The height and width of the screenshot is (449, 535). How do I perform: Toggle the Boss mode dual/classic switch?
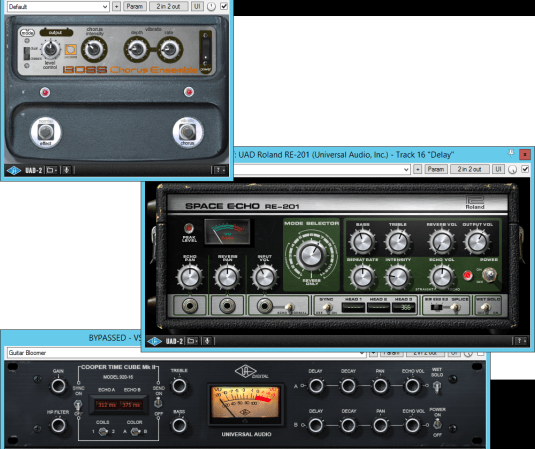coord(27,54)
